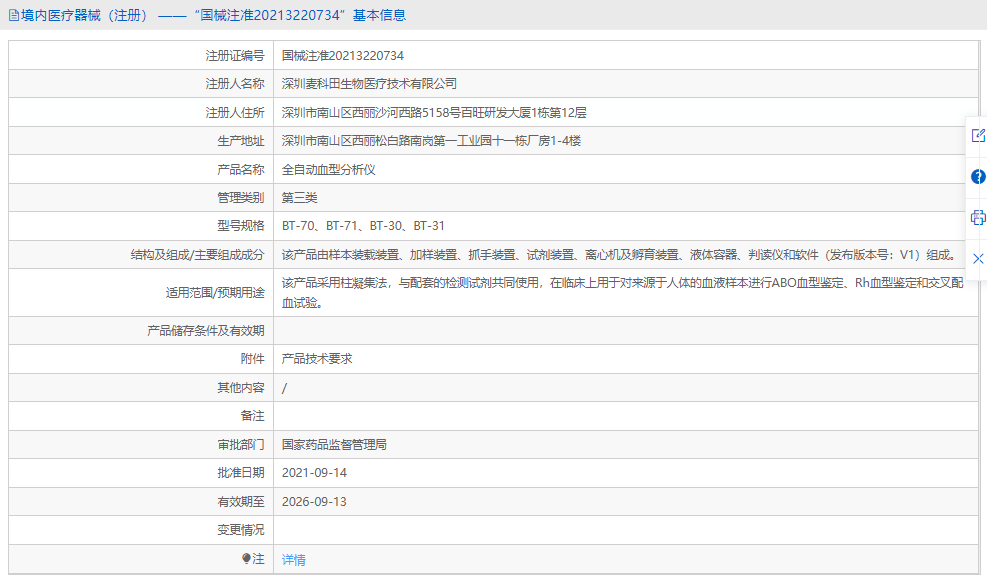Click the 注册证编号 label

(235, 55)
